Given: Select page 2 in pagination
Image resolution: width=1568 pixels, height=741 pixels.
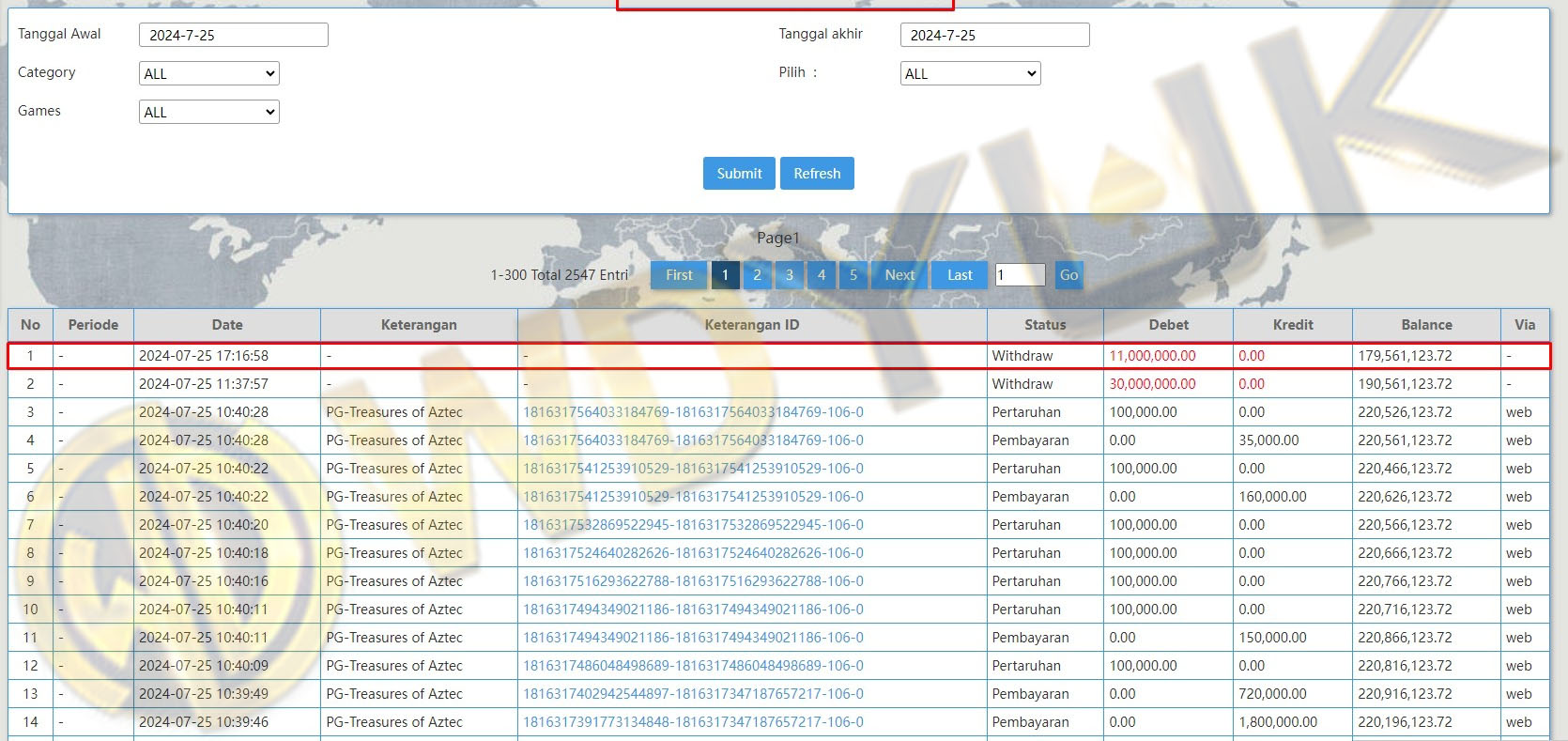Looking at the screenshot, I should pyautogui.click(x=757, y=275).
